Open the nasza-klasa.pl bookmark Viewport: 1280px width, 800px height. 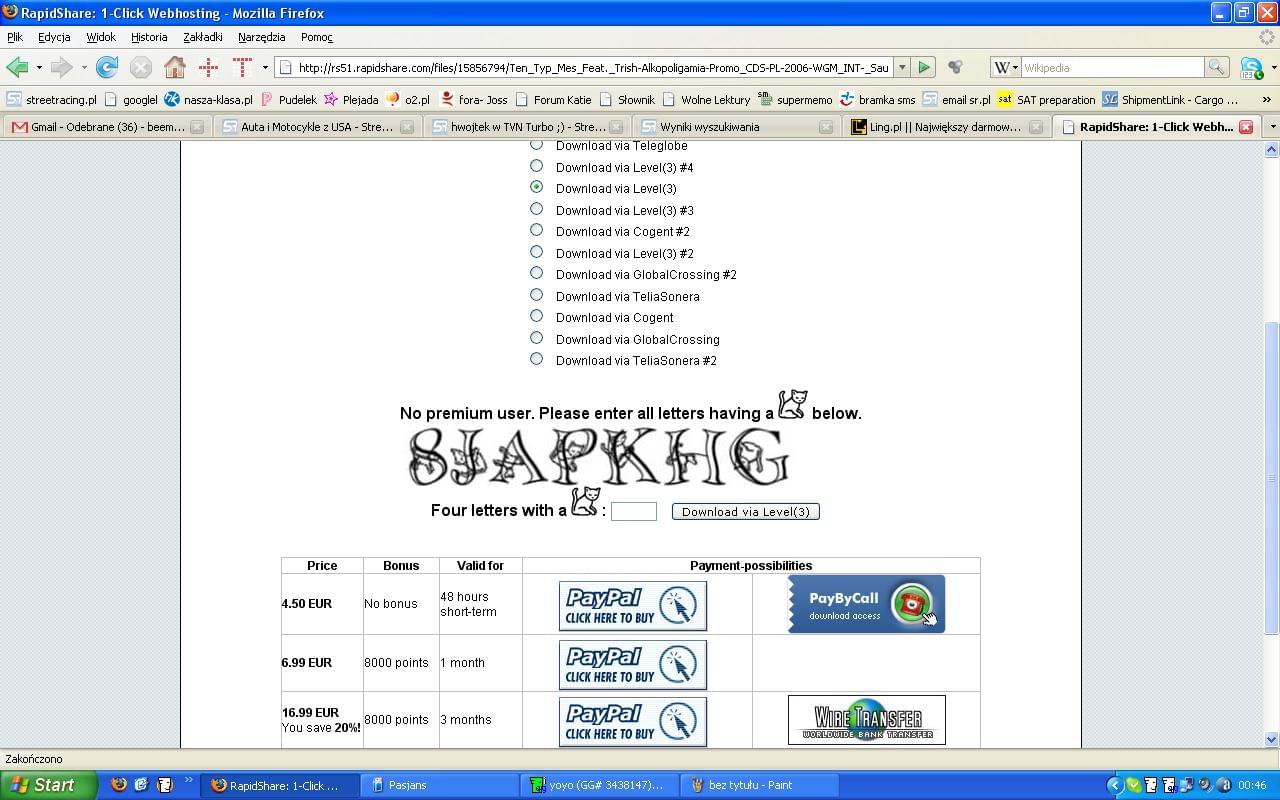point(208,99)
